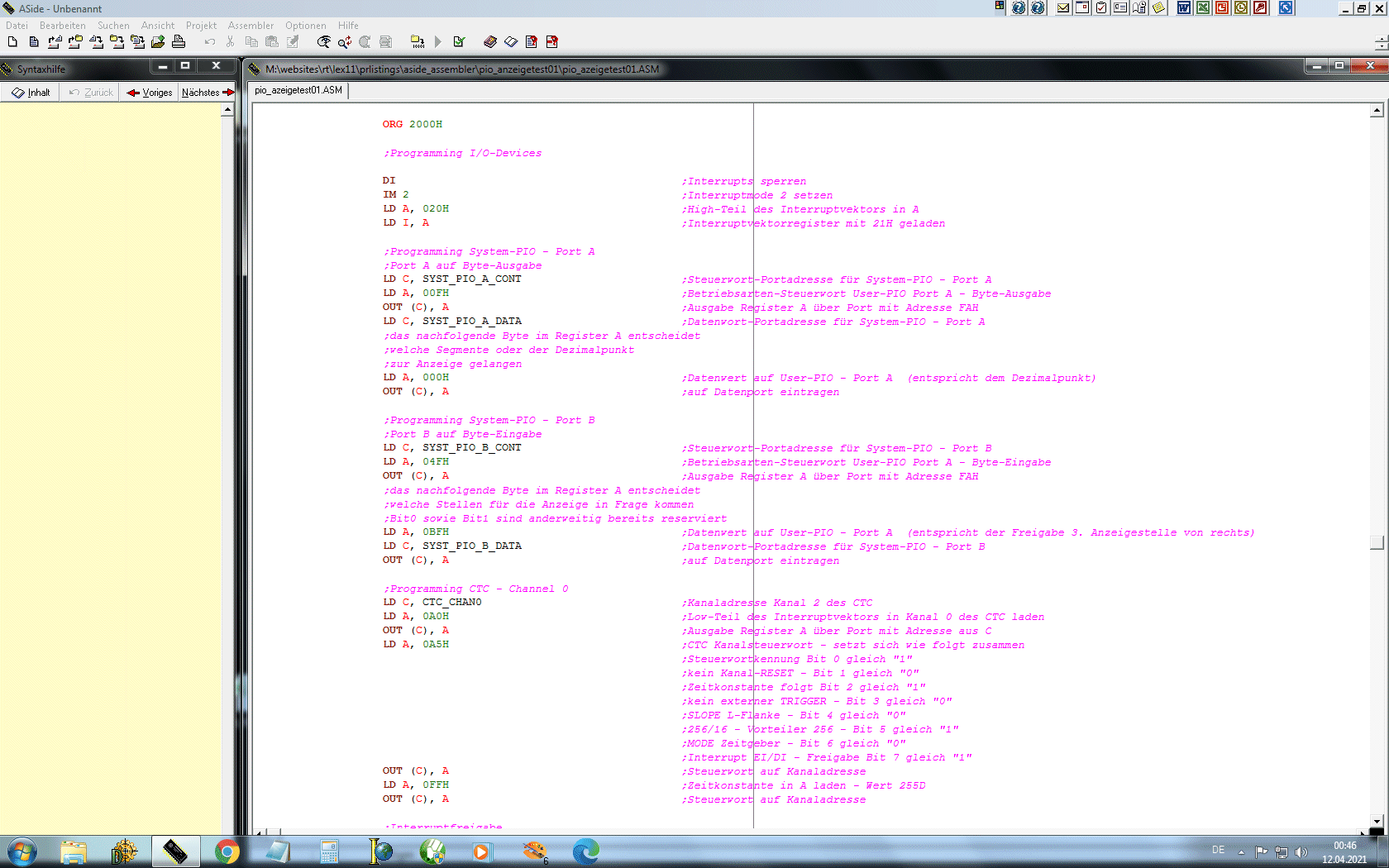Run the program with play arrow
This screenshot has height=868, width=1389.
[438, 42]
